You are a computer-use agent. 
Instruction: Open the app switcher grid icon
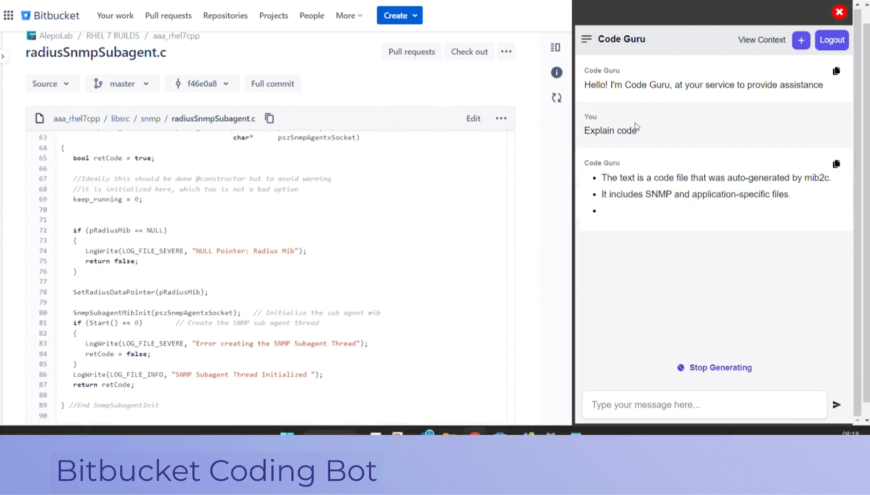pos(8,16)
